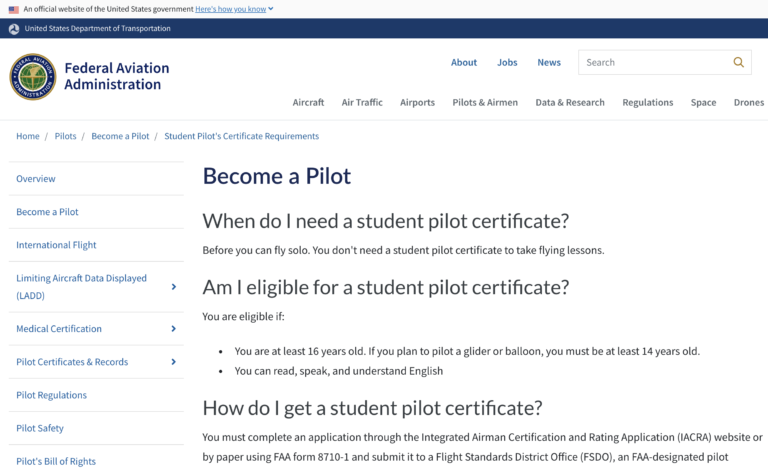768x469 pixels.
Task: Select Home in the breadcrumb trail
Action: click(27, 136)
